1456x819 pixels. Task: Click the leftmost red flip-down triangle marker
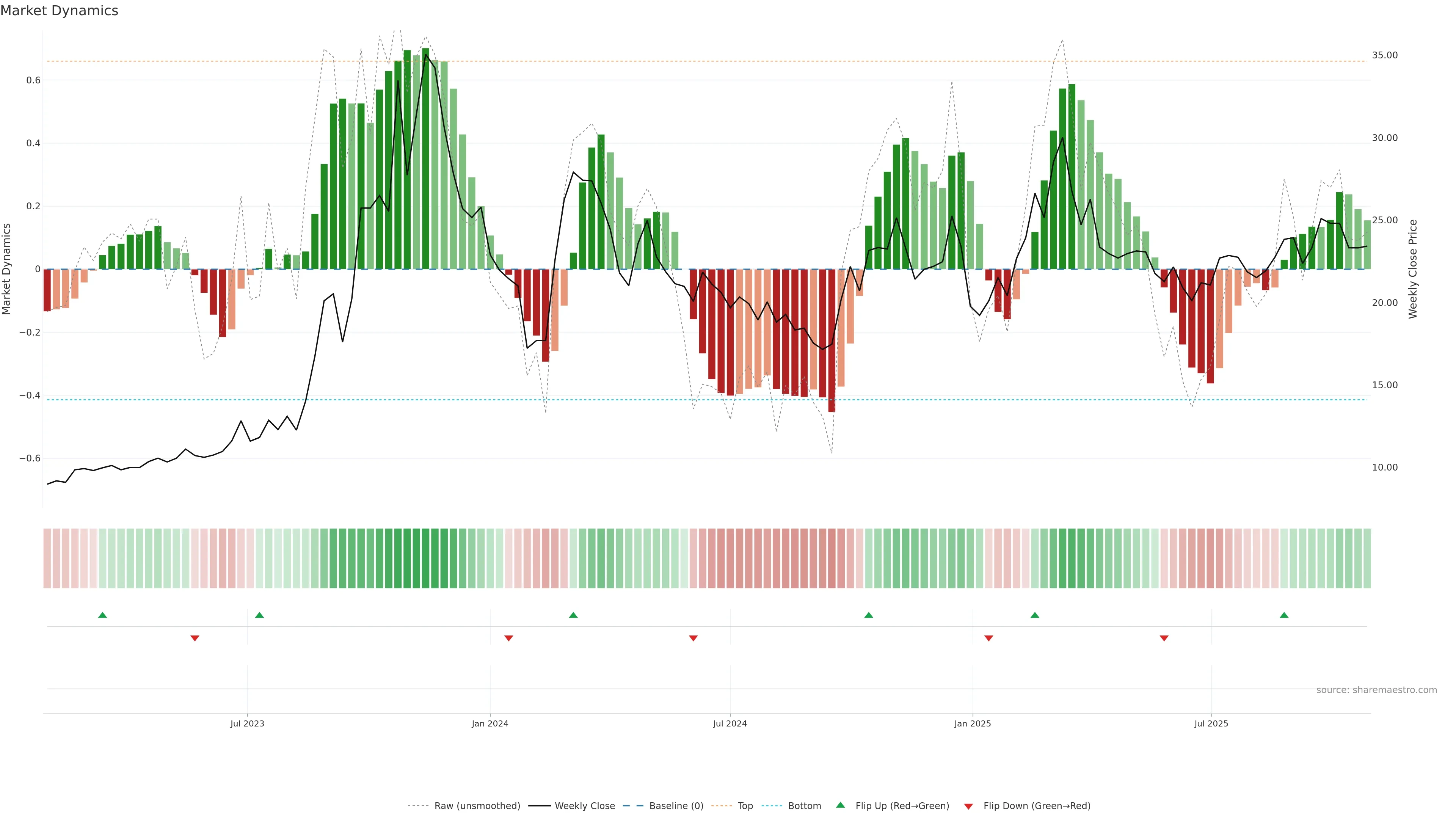(x=195, y=638)
